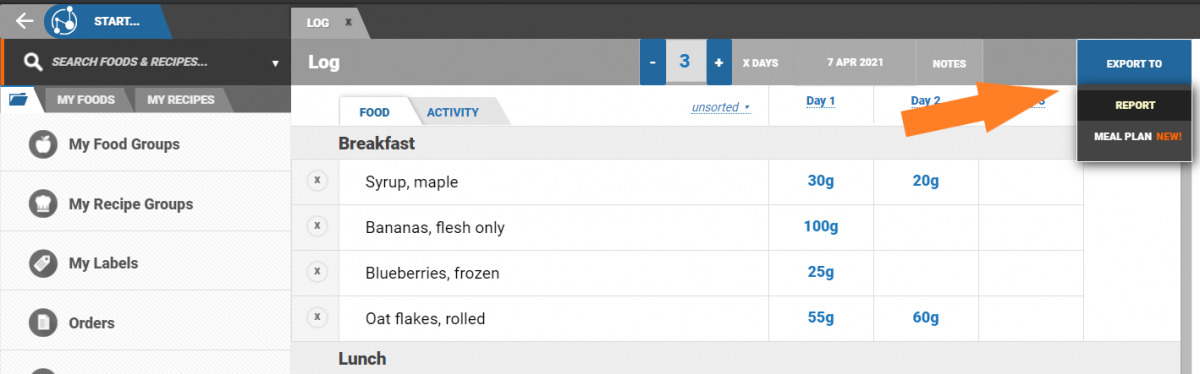
Task: Choose Report from export menu
Action: point(1135,105)
